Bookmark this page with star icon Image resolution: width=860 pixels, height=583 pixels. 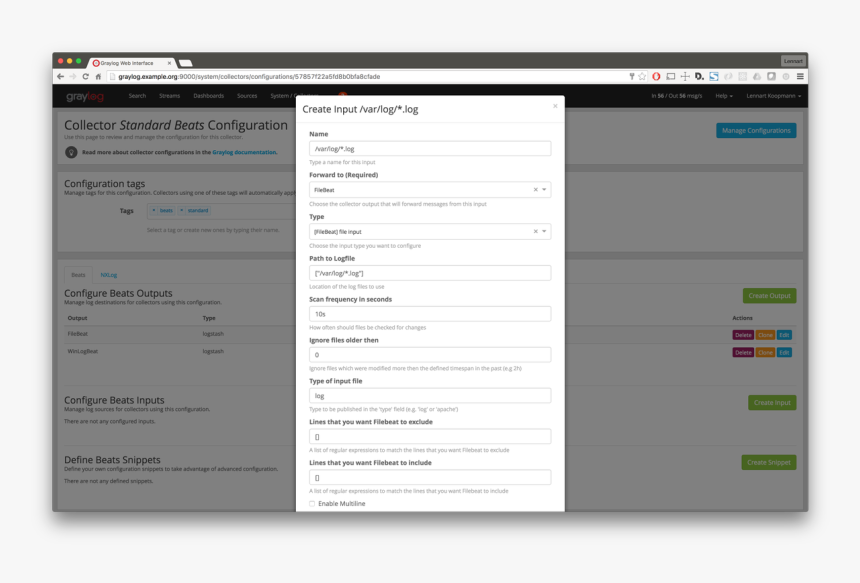pyautogui.click(x=642, y=77)
